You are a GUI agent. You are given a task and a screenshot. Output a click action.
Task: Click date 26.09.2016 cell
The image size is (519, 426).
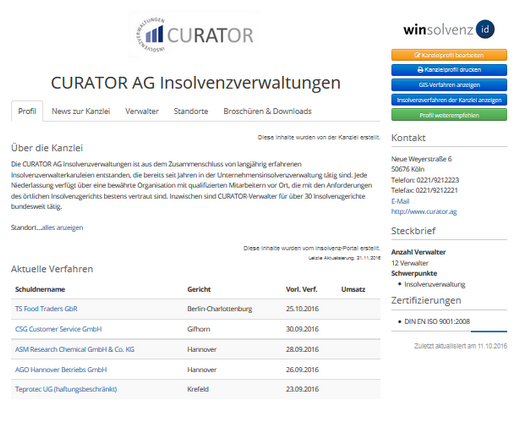click(302, 370)
